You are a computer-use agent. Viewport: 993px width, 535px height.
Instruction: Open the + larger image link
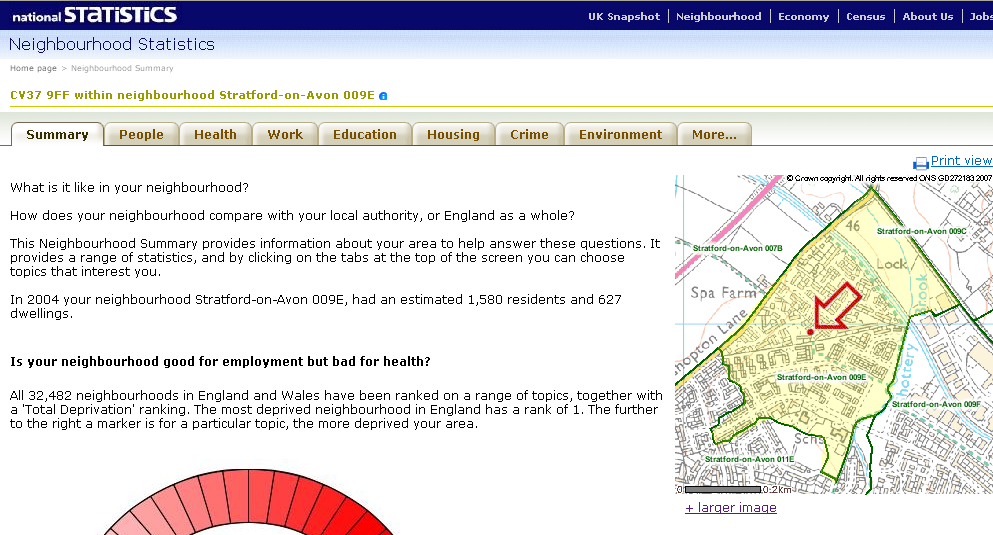pyautogui.click(x=731, y=508)
